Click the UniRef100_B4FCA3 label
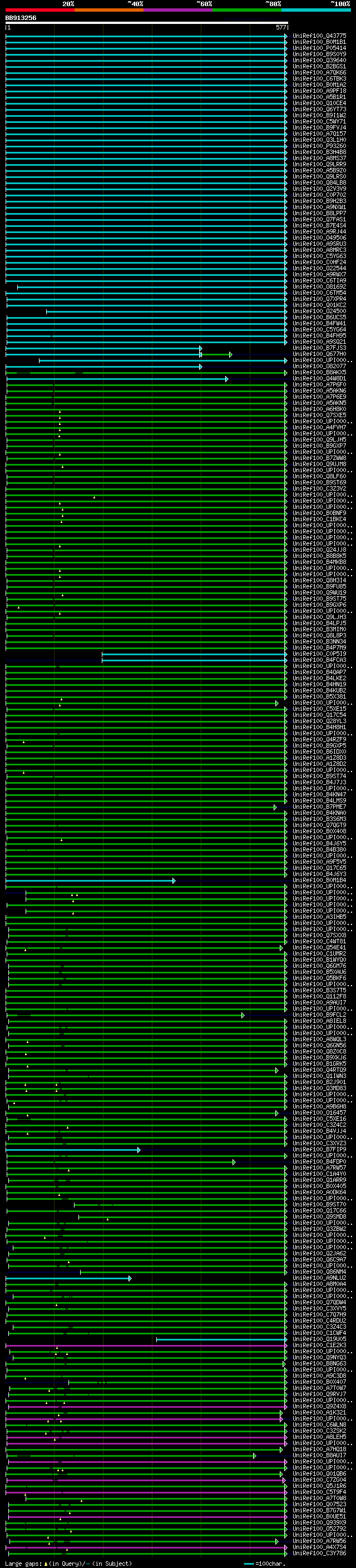The width and height of the screenshot is (356, 1568). [x=319, y=660]
